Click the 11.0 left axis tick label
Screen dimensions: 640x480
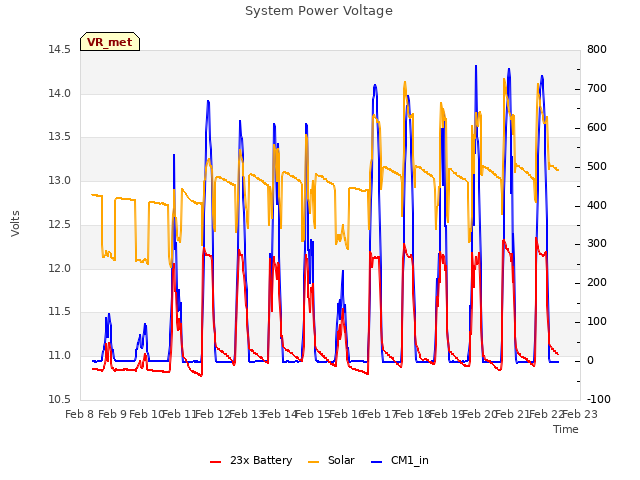pyautogui.click(x=60, y=356)
